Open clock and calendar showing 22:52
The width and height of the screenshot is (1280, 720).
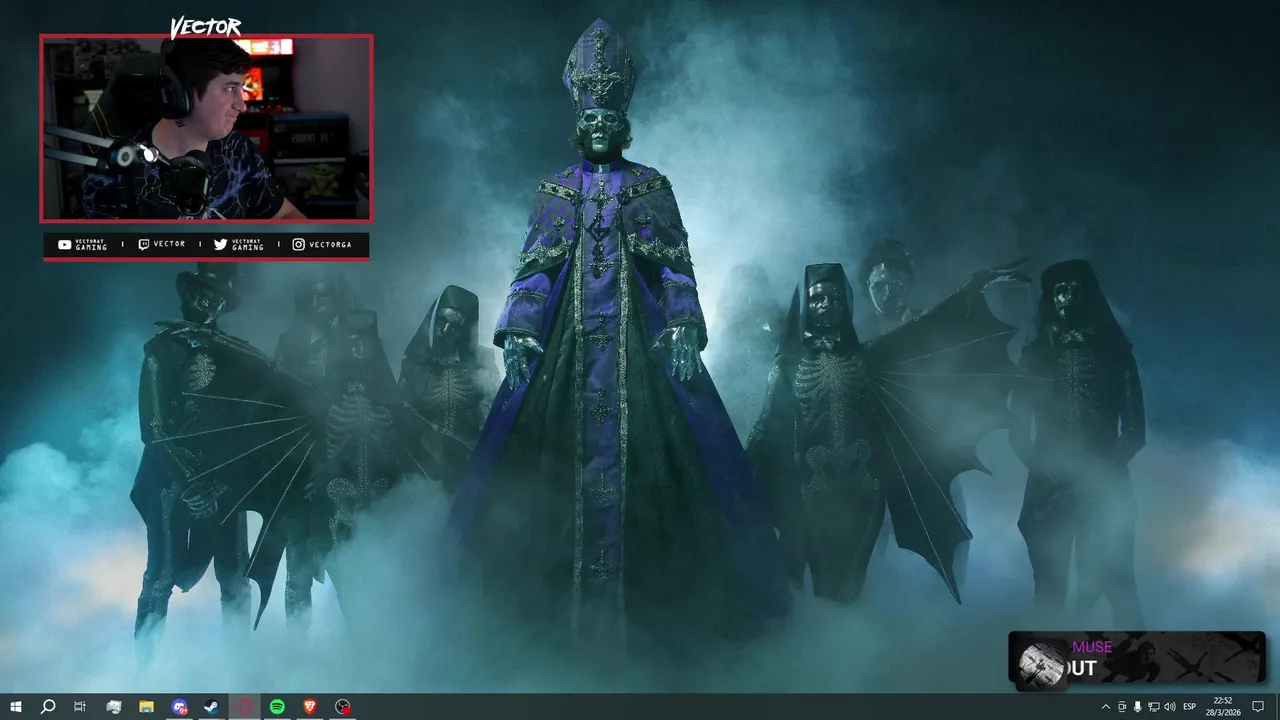coord(1222,707)
